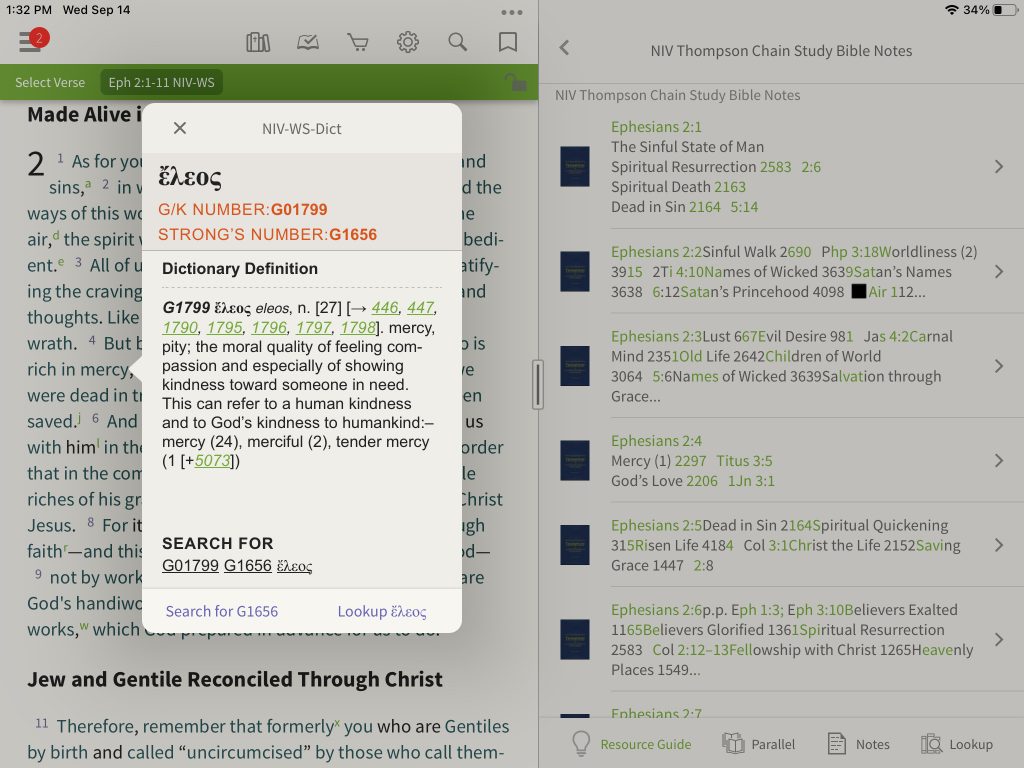The height and width of the screenshot is (768, 1024).
Task: Tap Wi-Fi icon in status bar
Action: 952,10
